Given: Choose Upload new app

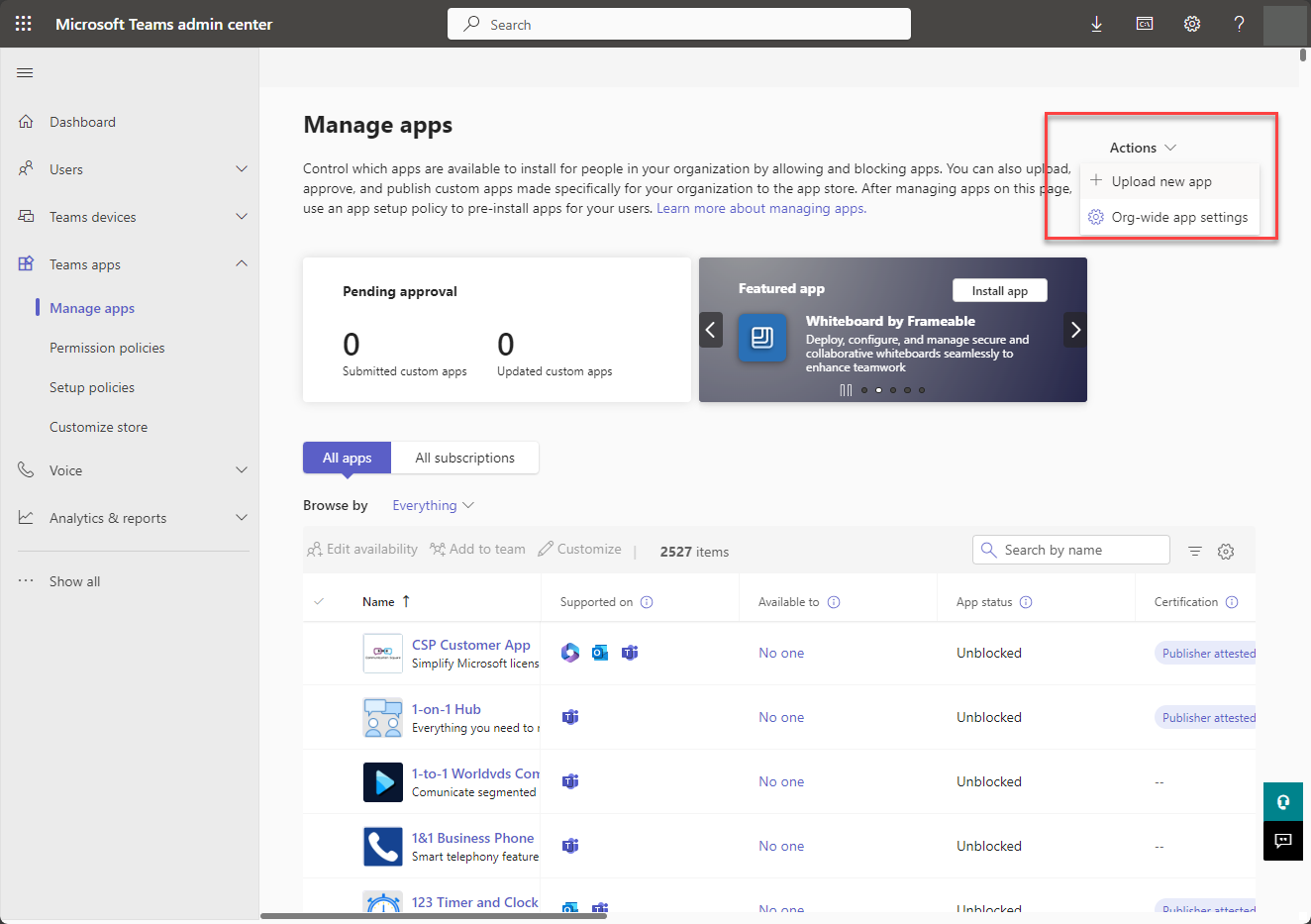Looking at the screenshot, I should tap(1169, 181).
